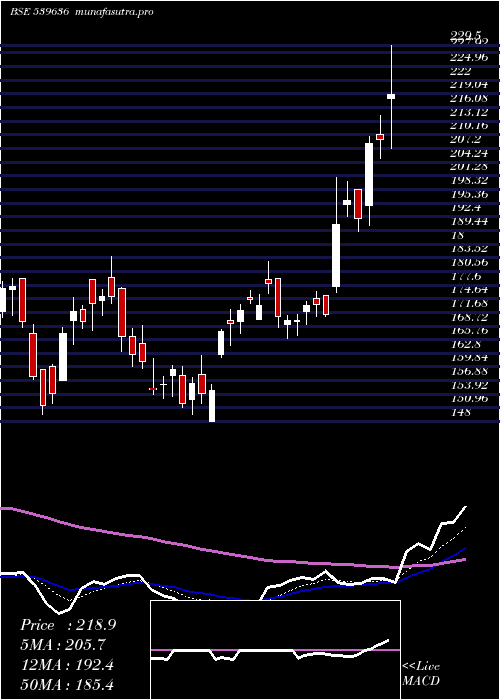Click the 219.04 price axis label
The image size is (500, 700).
coord(470,84)
